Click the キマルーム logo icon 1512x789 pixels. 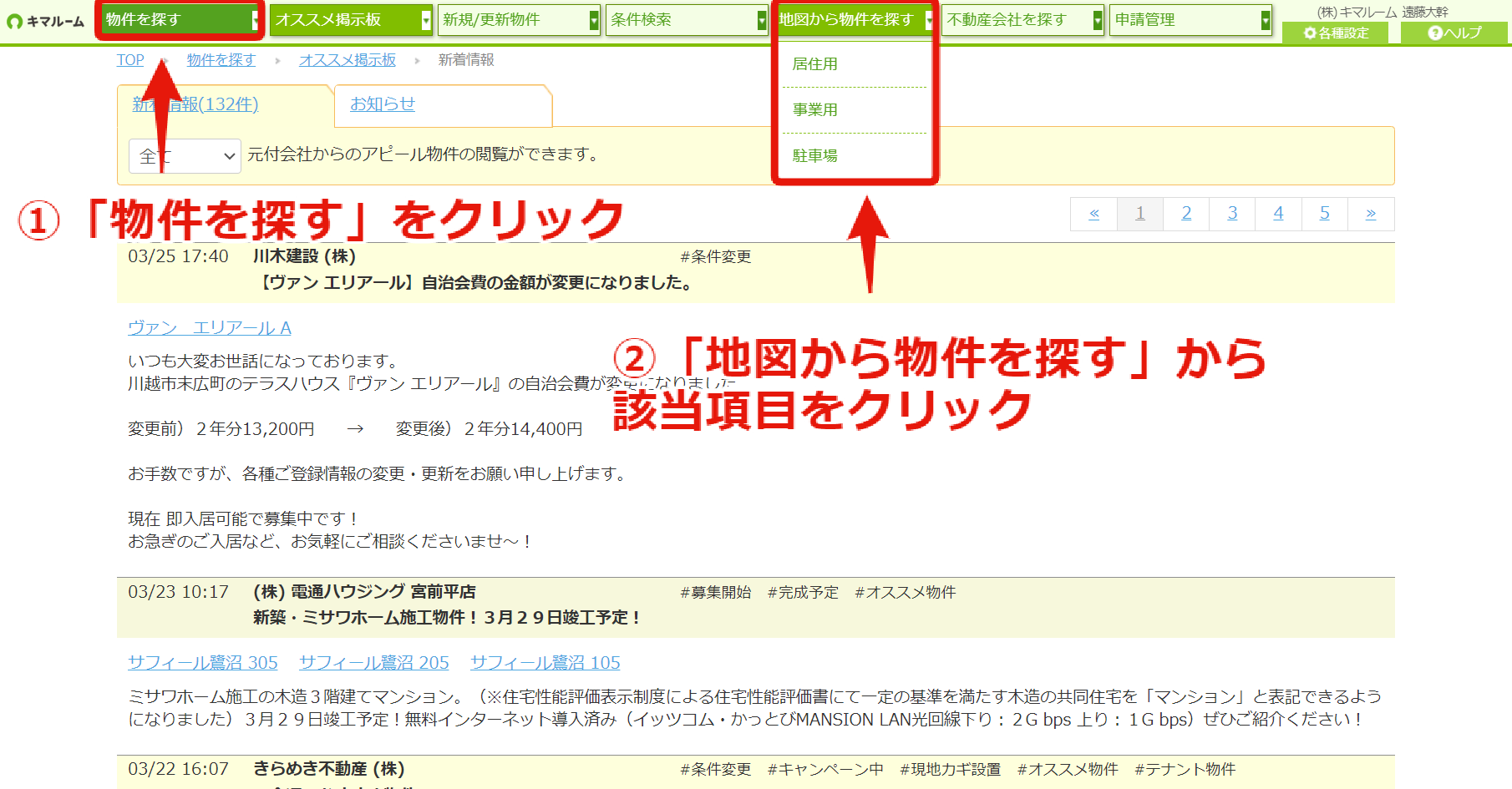[14, 21]
